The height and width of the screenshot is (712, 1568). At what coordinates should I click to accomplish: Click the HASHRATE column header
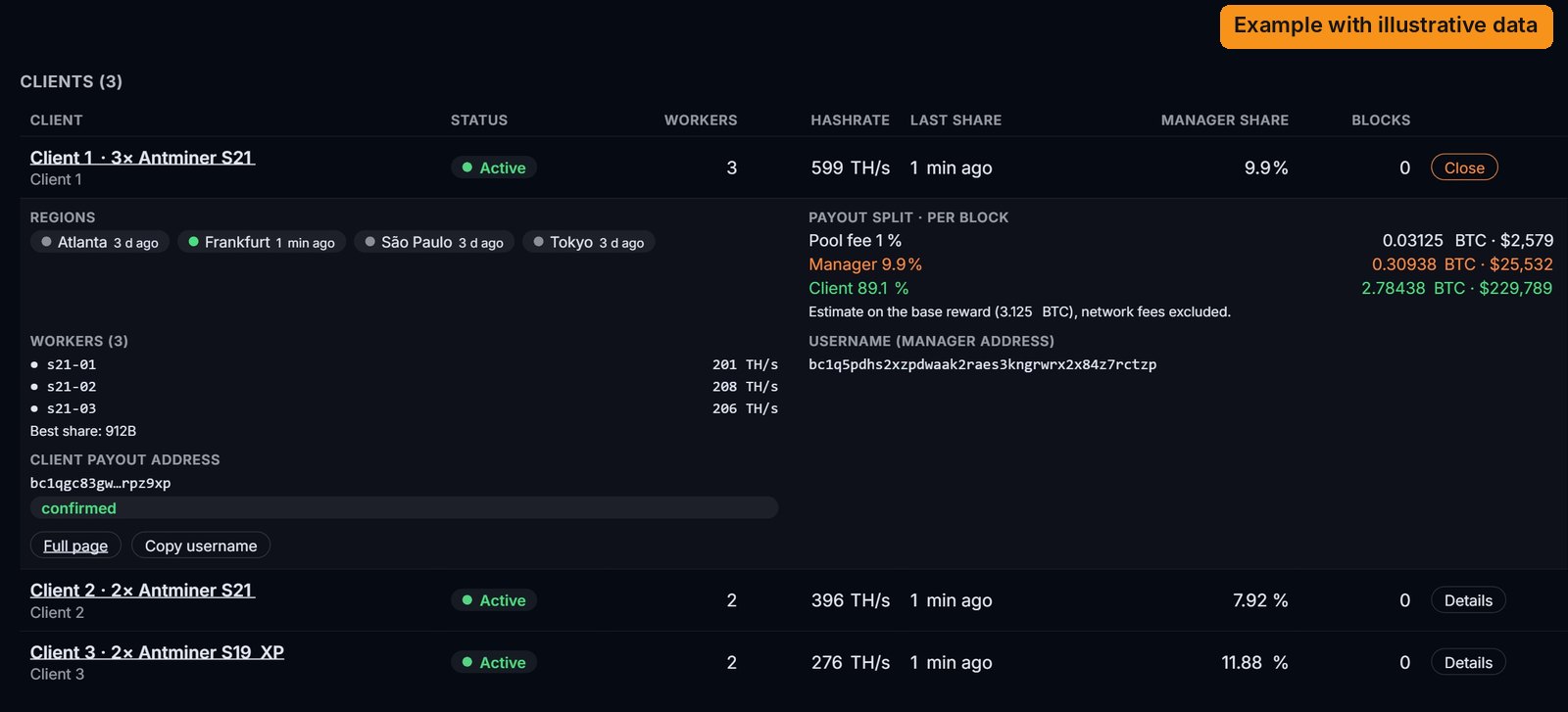[x=851, y=119]
